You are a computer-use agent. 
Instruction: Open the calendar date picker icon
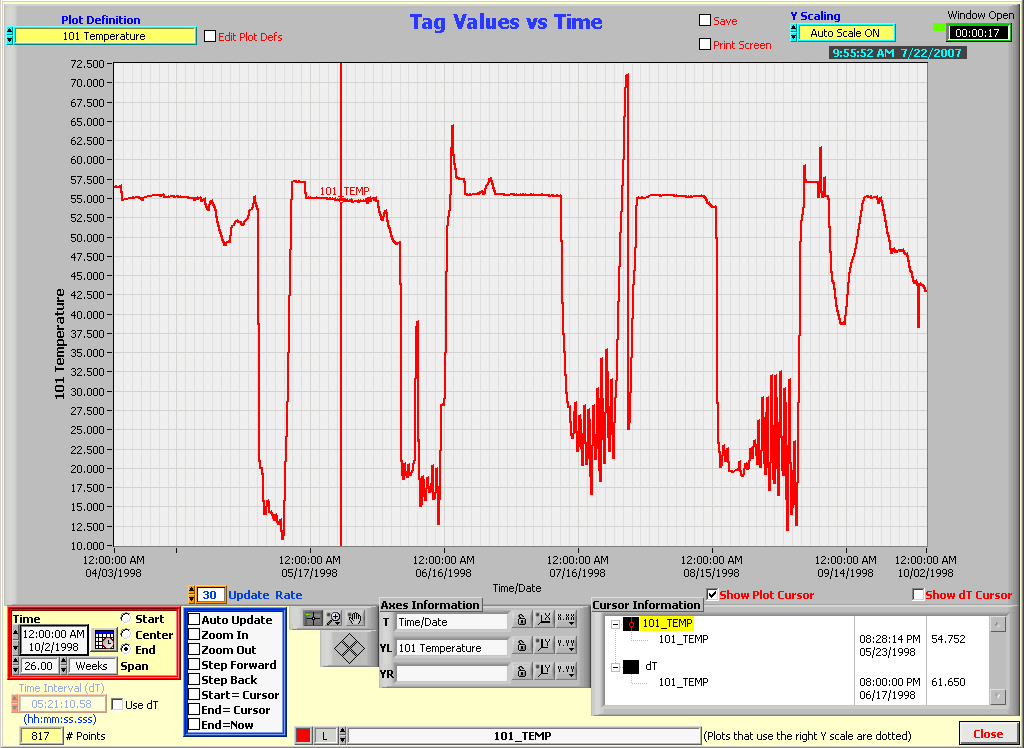104,640
